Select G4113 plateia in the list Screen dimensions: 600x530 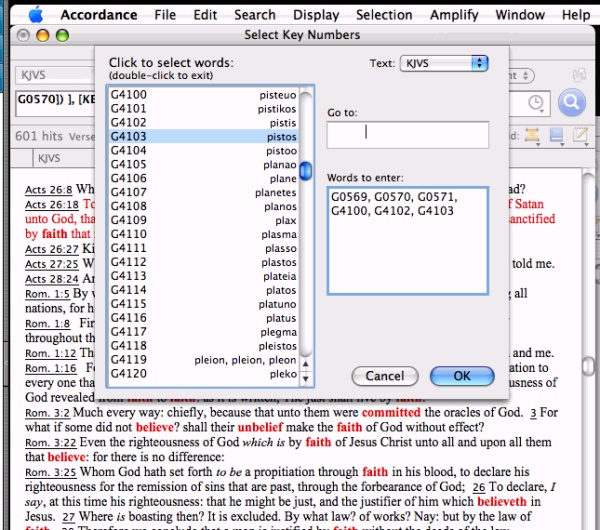[x=203, y=276]
